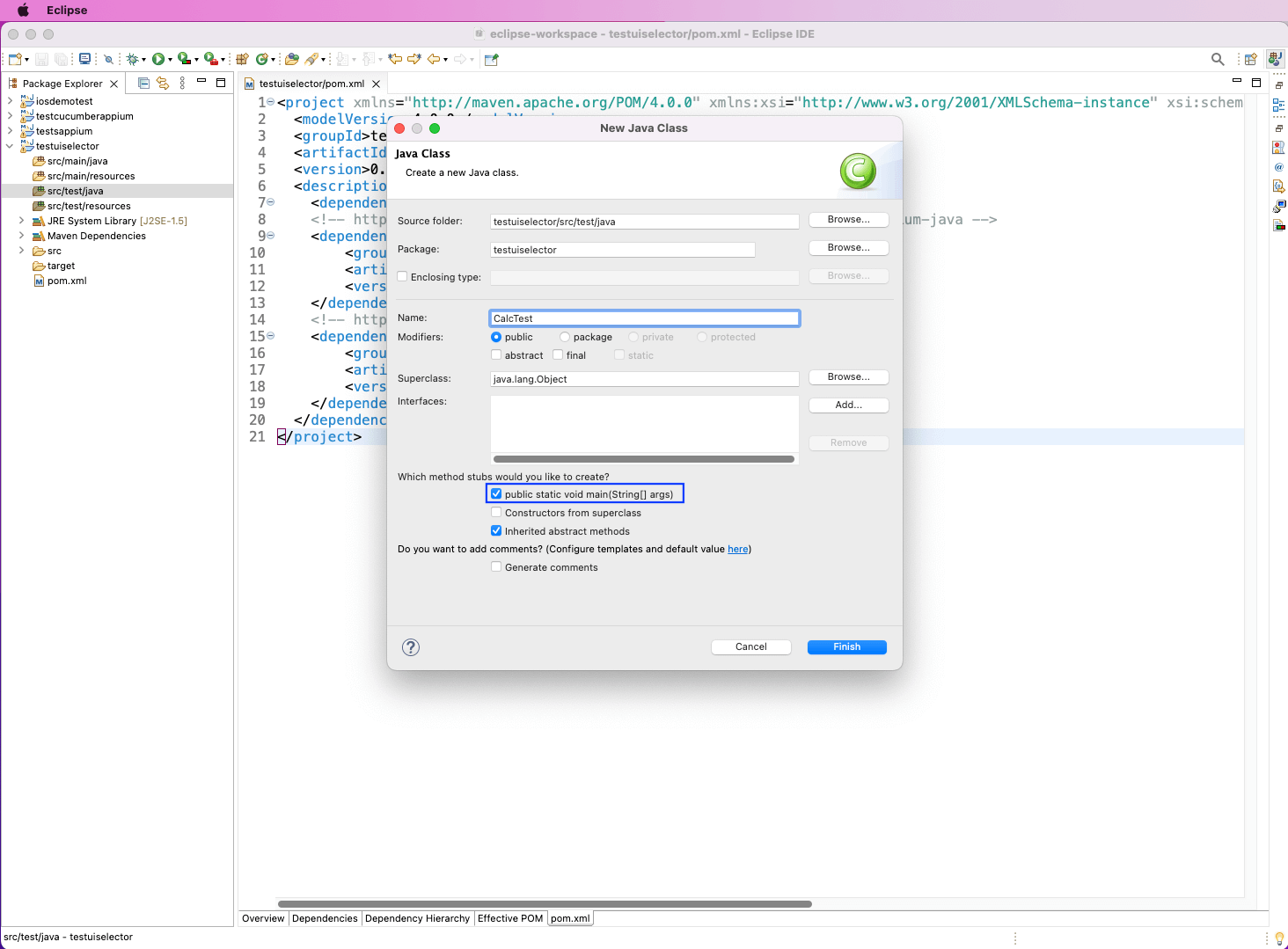Select the package modifier radio button
1288x949 pixels.
(x=565, y=337)
